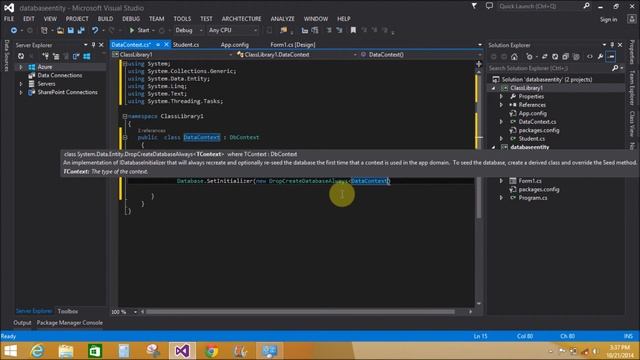Click the Navigate Backward toolbar button
The height and width of the screenshot is (360, 640).
(13, 30)
